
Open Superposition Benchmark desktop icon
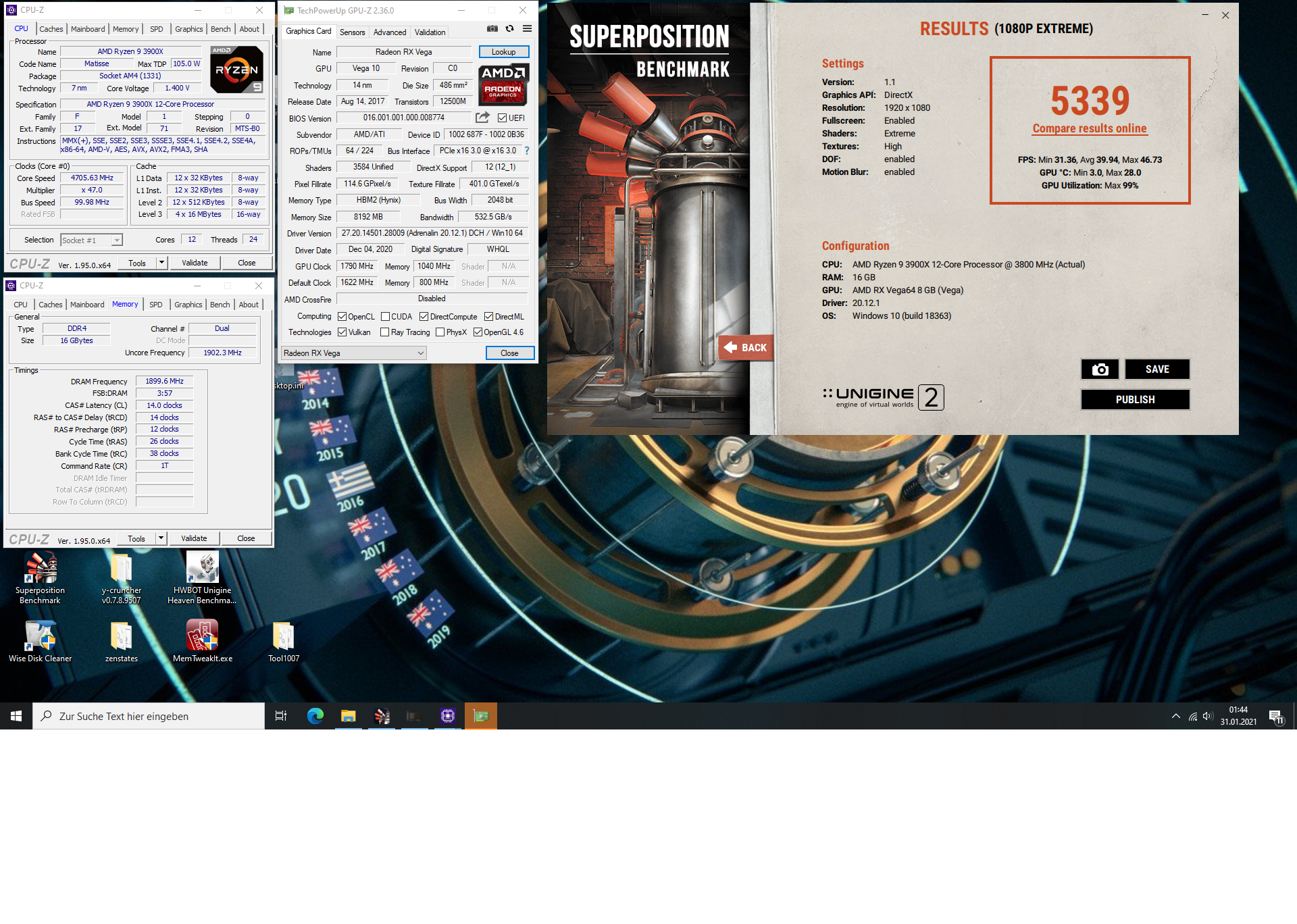(41, 577)
